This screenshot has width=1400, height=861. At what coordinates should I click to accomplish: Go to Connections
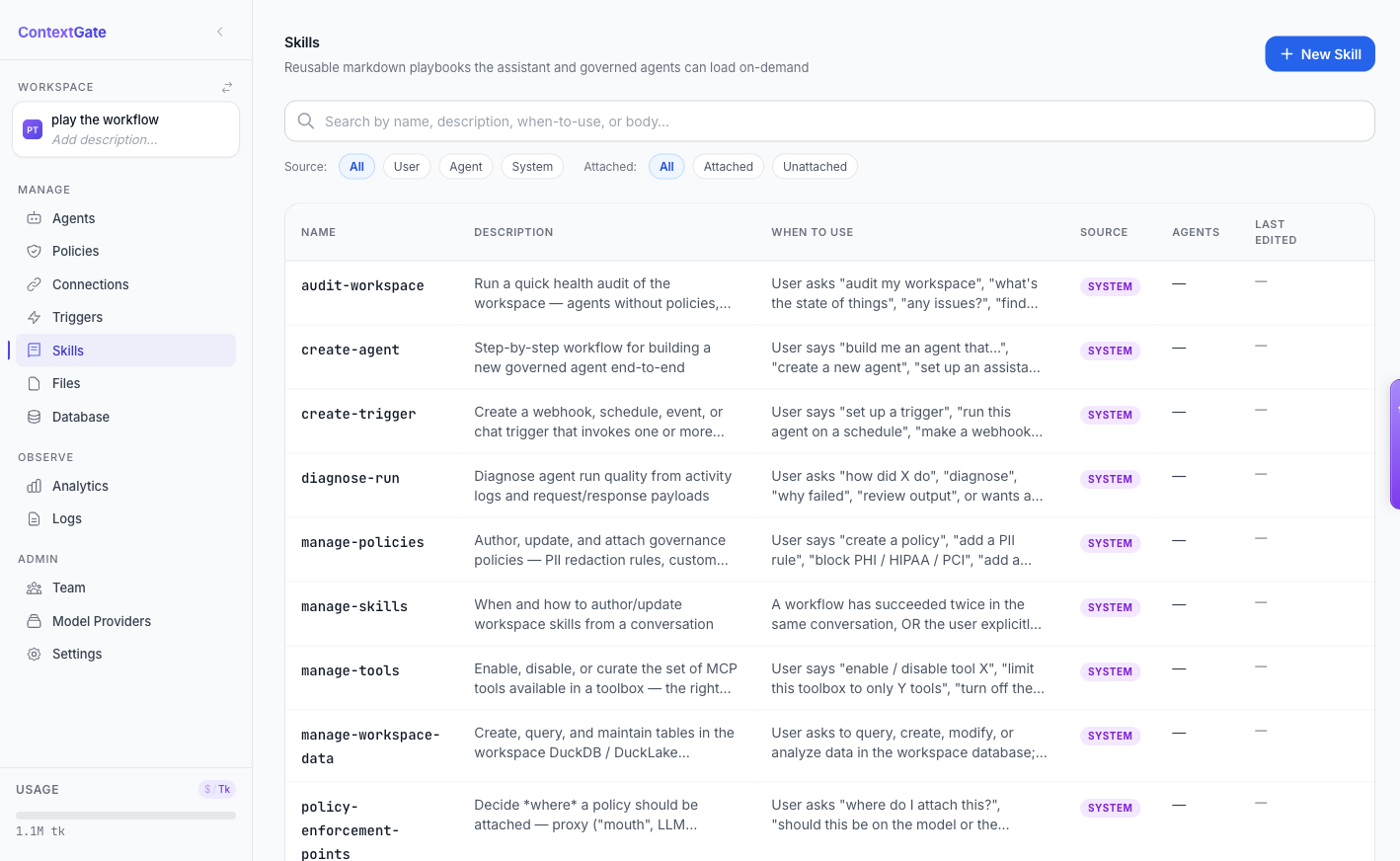coord(125,284)
